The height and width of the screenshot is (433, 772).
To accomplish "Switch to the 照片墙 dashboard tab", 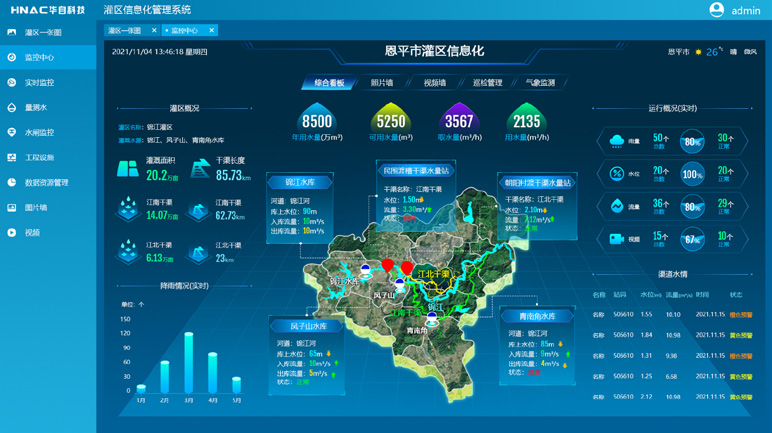I will [x=382, y=83].
